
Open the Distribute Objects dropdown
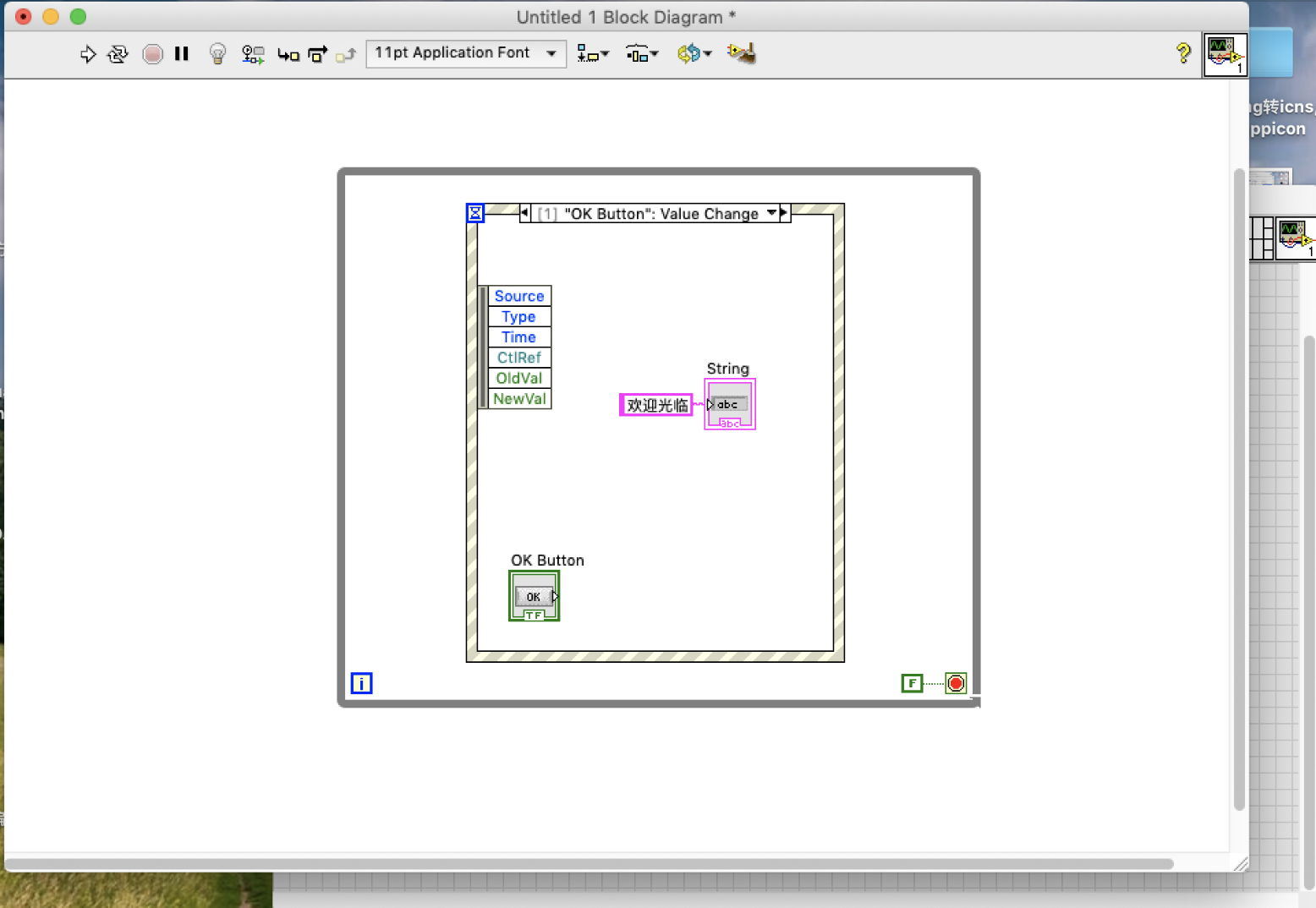[x=641, y=53]
